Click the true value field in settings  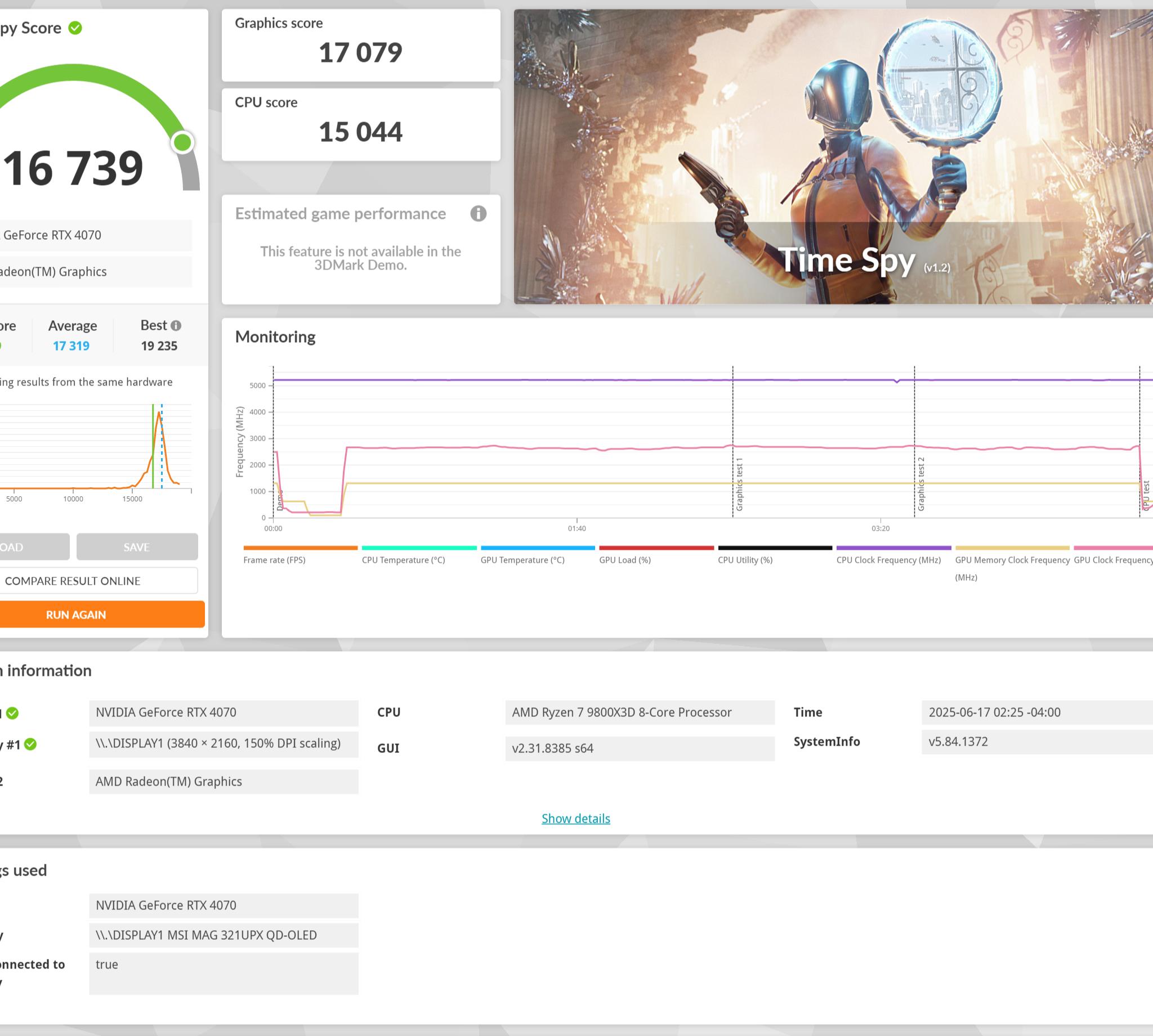(224, 974)
